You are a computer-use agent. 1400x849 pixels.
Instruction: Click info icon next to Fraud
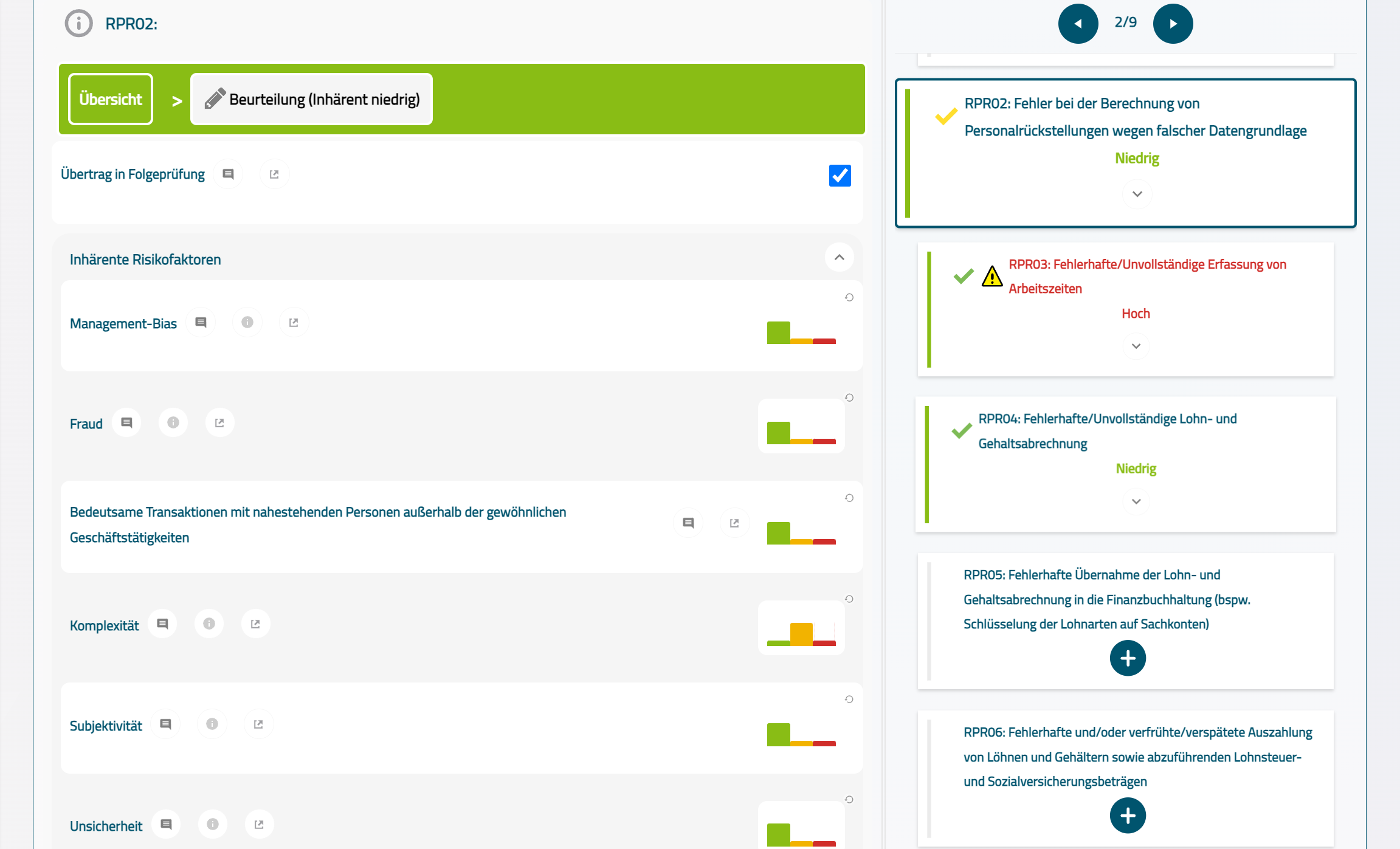(x=173, y=422)
